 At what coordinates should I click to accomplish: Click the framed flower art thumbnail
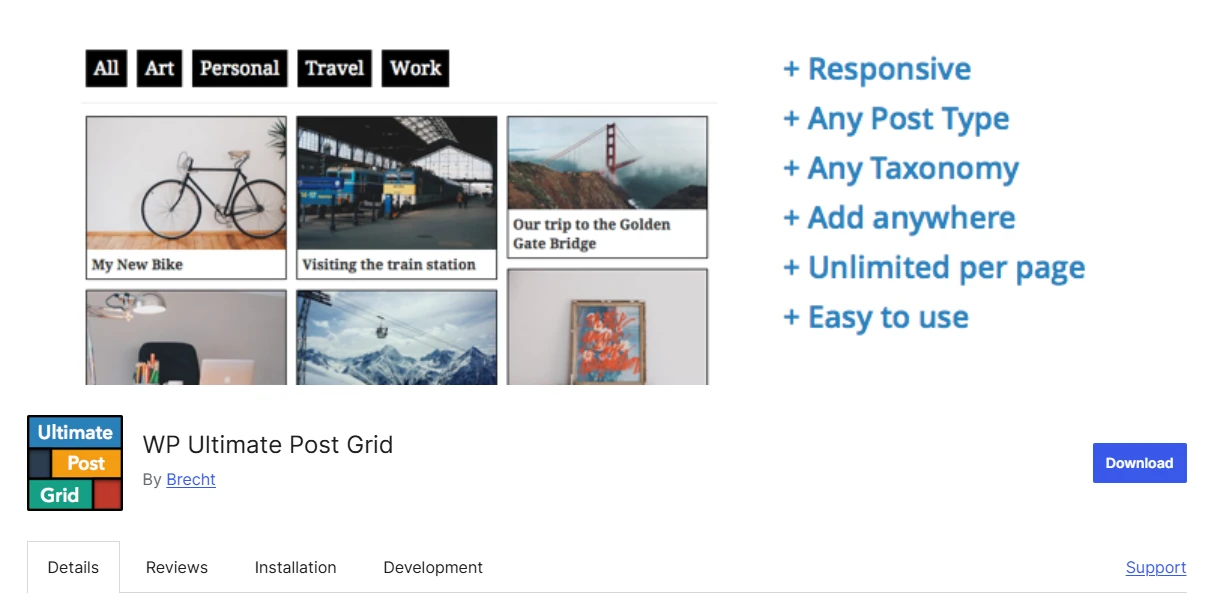607,327
